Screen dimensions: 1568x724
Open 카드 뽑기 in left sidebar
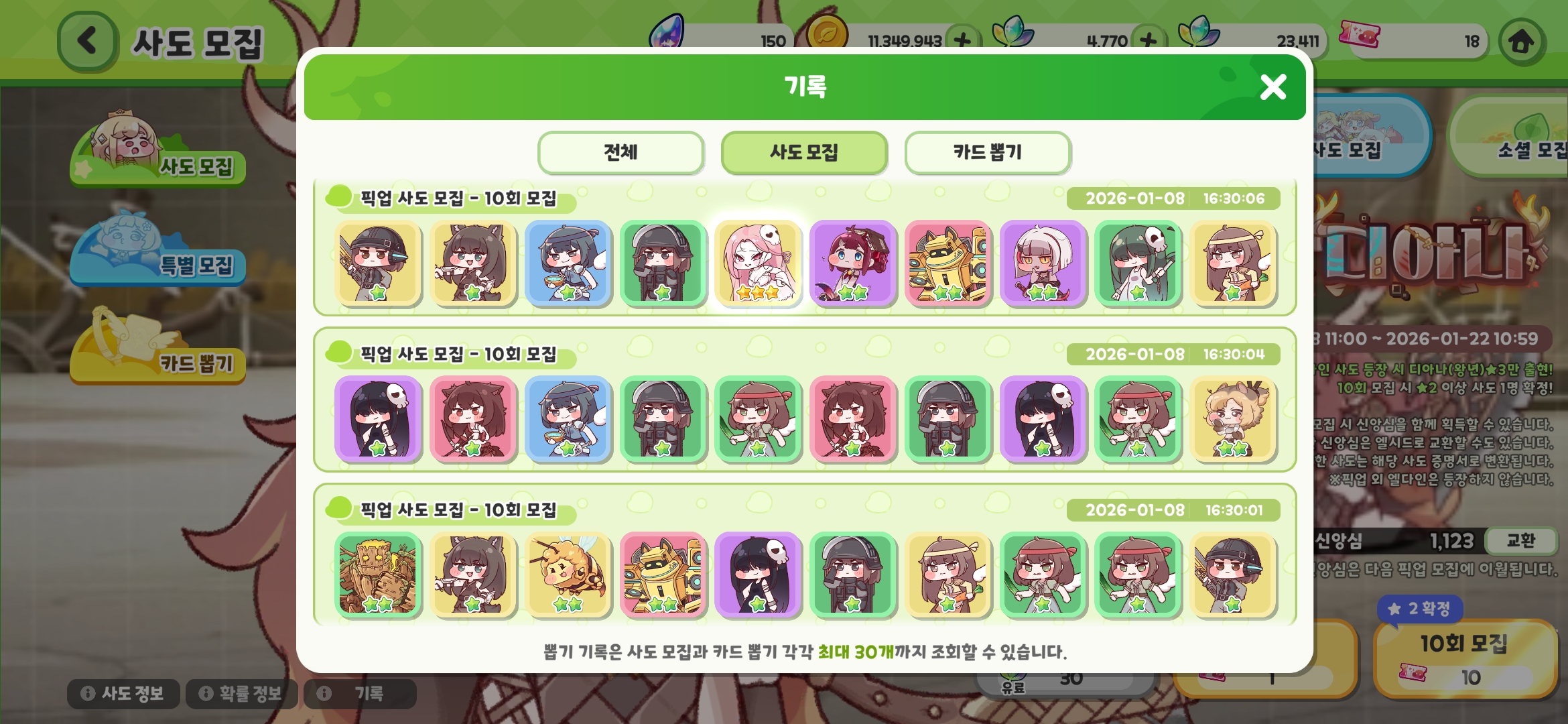(158, 347)
